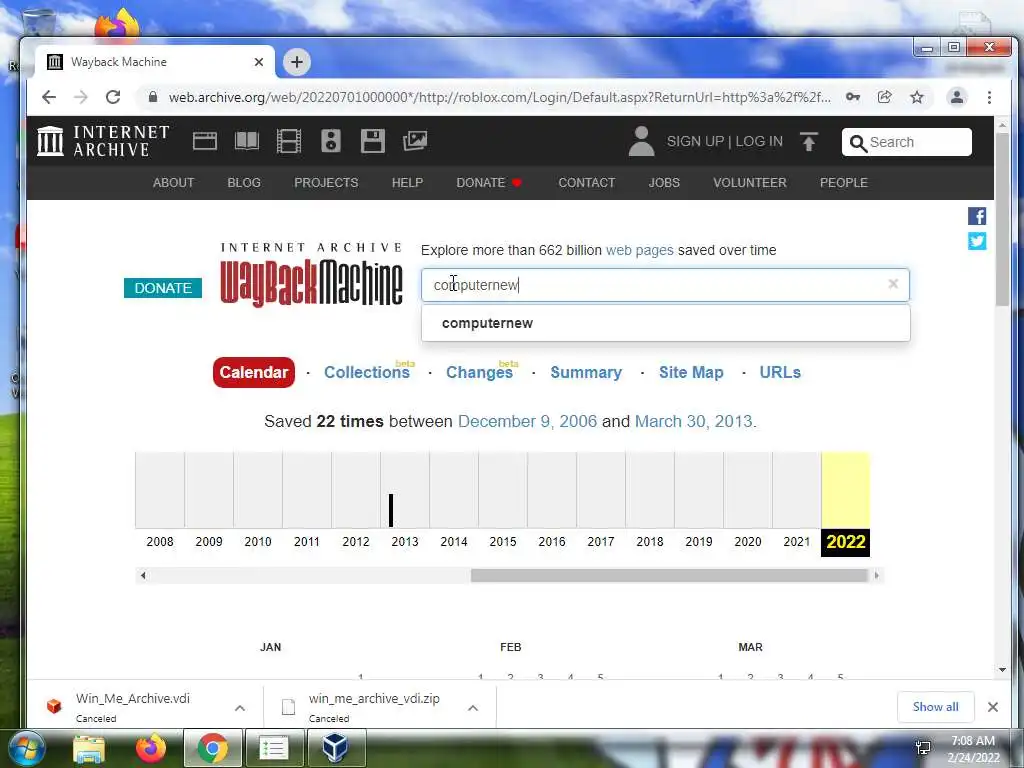Clear the Wayback search field with X
This screenshot has height=768, width=1024.
point(893,284)
